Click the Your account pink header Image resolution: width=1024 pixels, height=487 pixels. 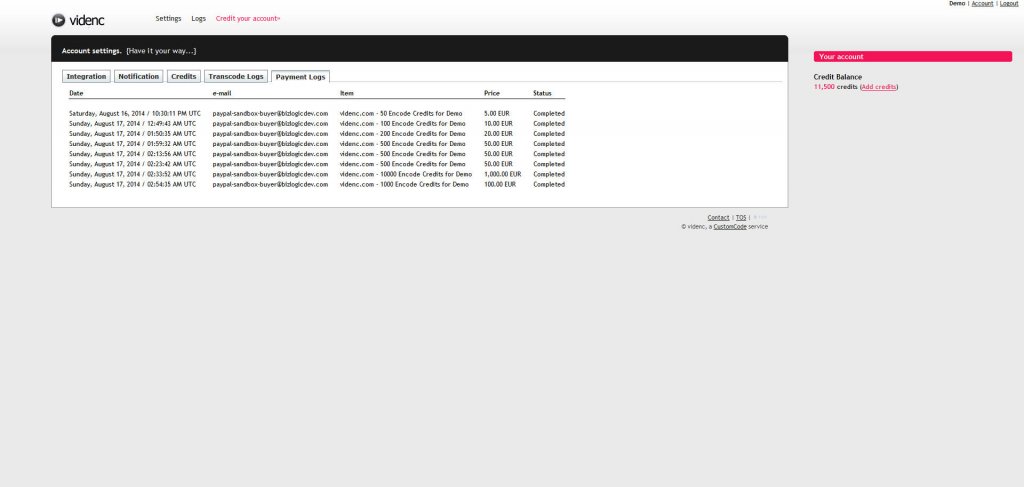912,57
